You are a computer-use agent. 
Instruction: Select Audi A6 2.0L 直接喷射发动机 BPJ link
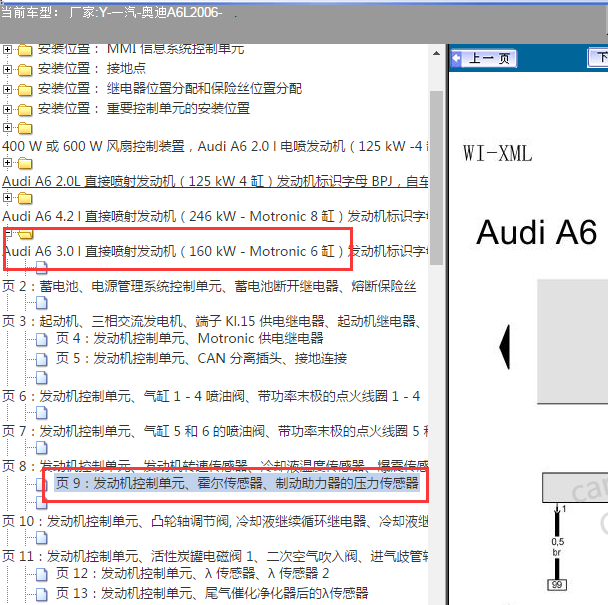[215, 182]
